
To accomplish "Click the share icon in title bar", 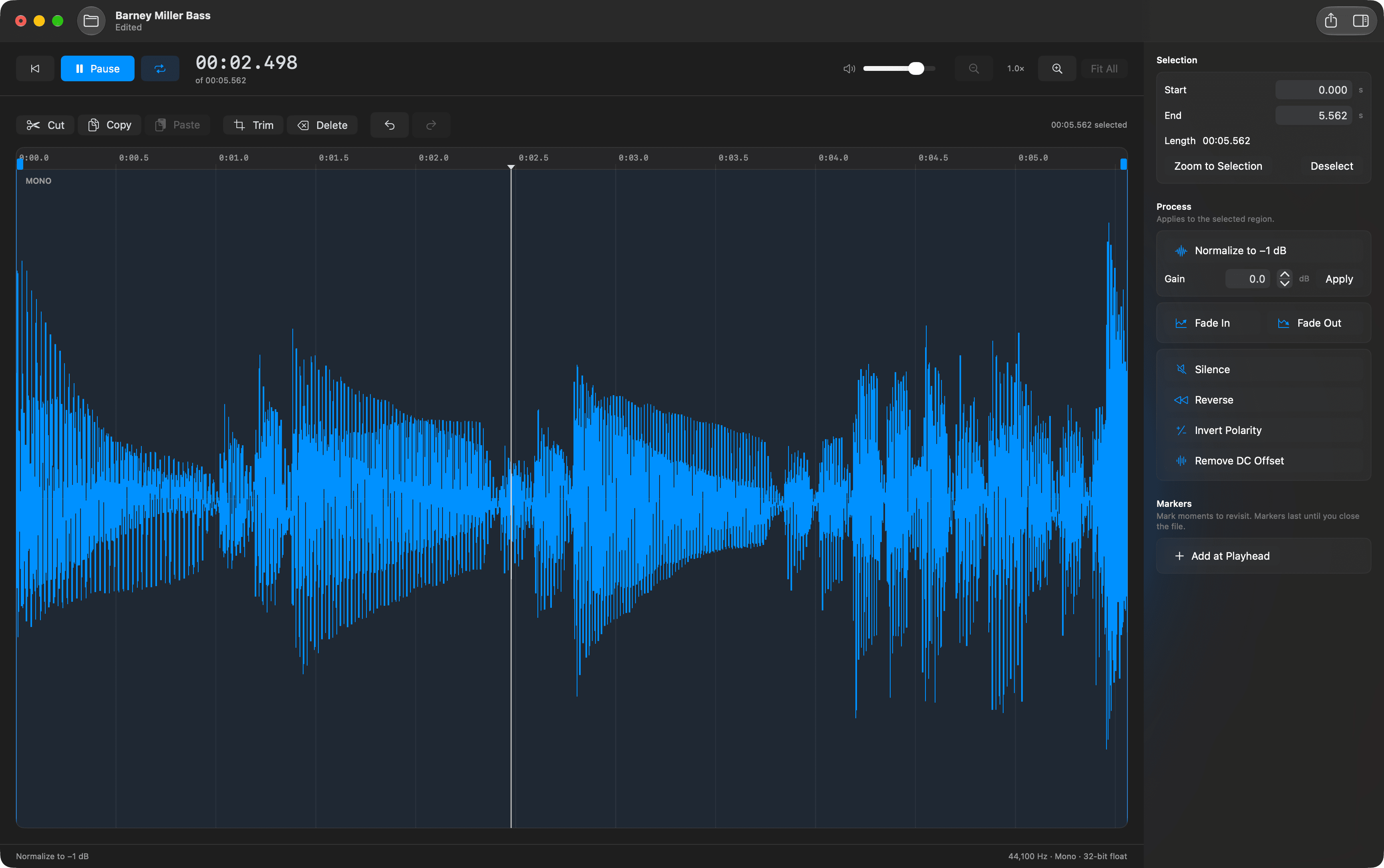I will click(x=1331, y=21).
